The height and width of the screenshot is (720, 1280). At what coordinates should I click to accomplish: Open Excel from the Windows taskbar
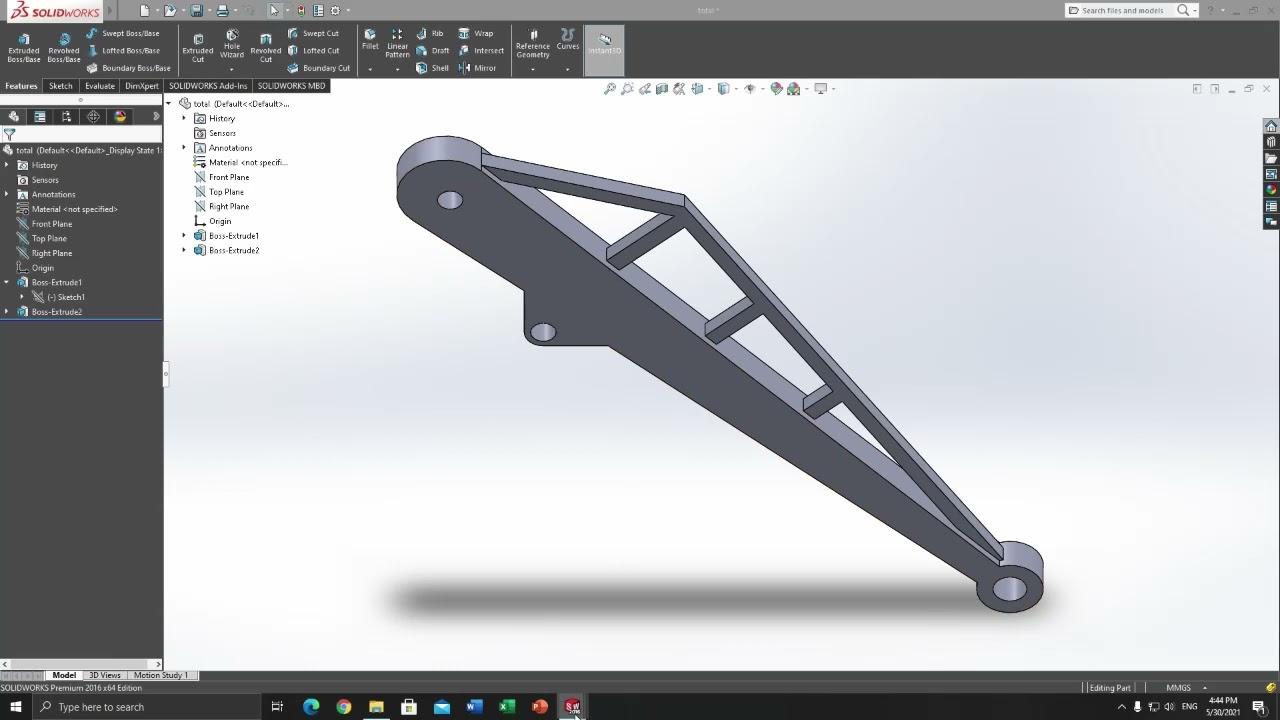(x=507, y=707)
